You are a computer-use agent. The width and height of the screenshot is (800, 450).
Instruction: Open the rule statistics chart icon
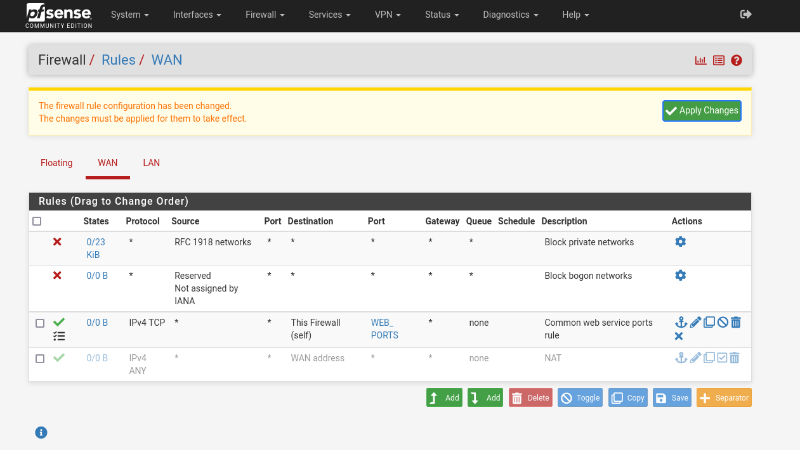701,60
